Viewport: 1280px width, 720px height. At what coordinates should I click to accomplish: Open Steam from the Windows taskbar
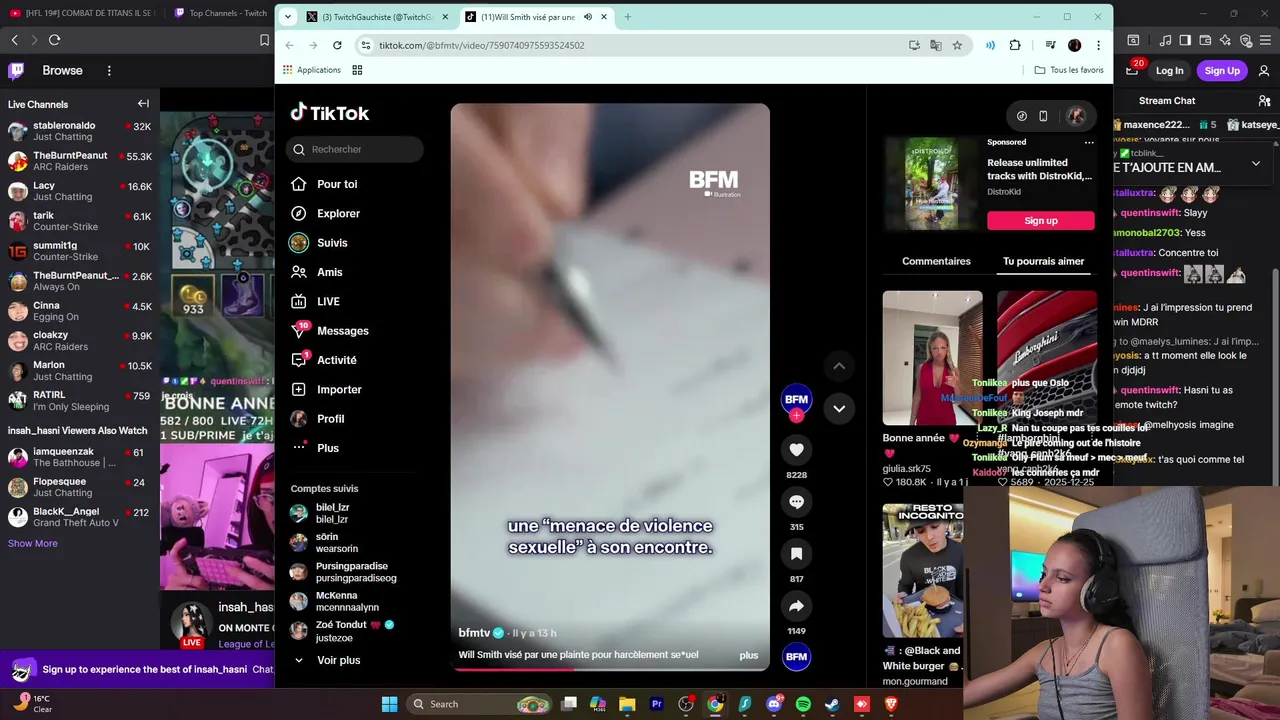click(832, 704)
